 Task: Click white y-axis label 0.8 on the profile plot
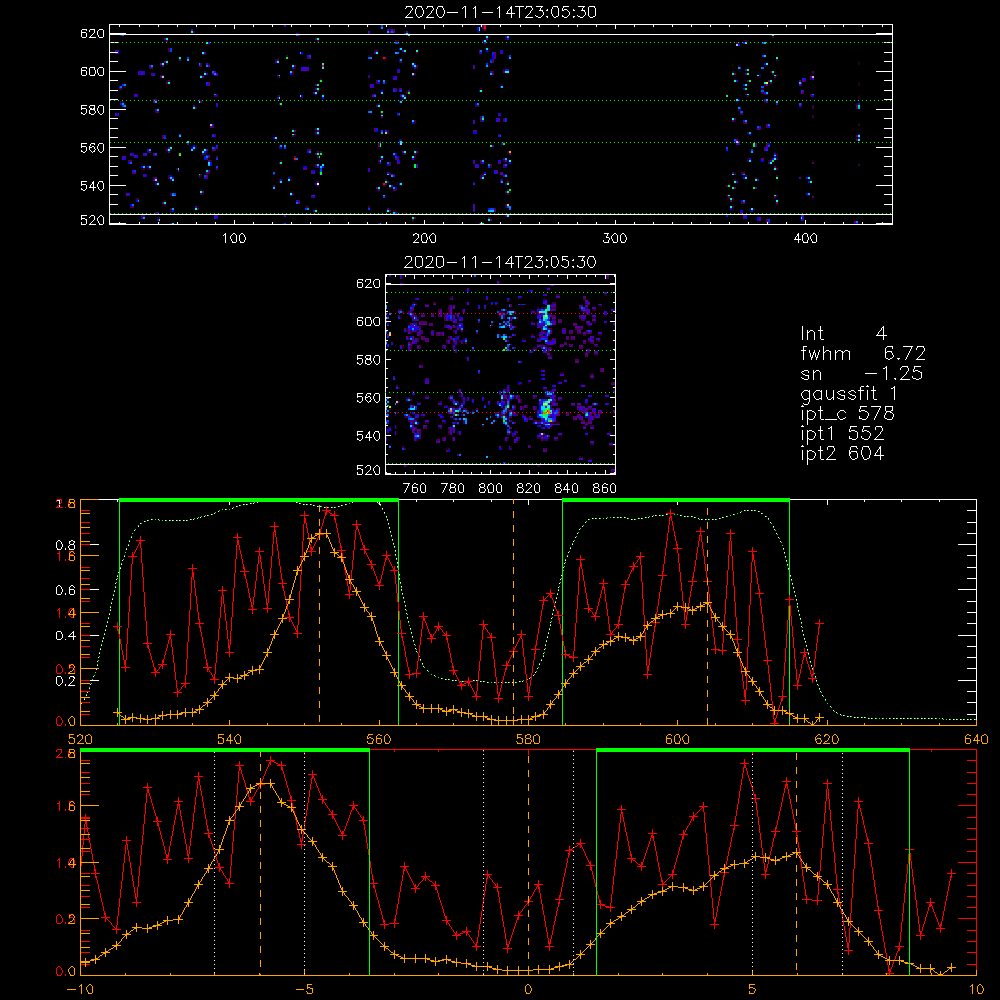66,545
